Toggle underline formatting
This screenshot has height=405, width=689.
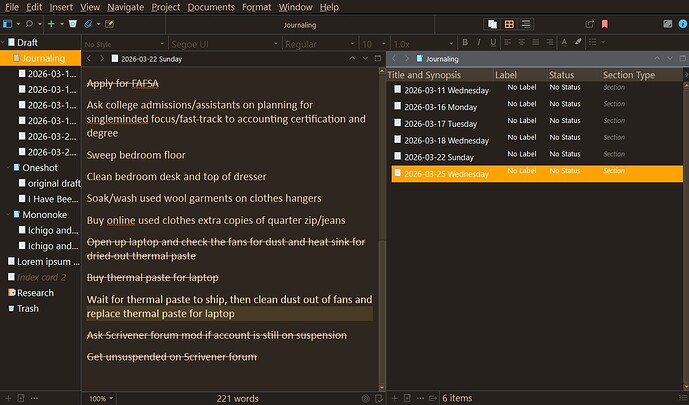(493, 42)
